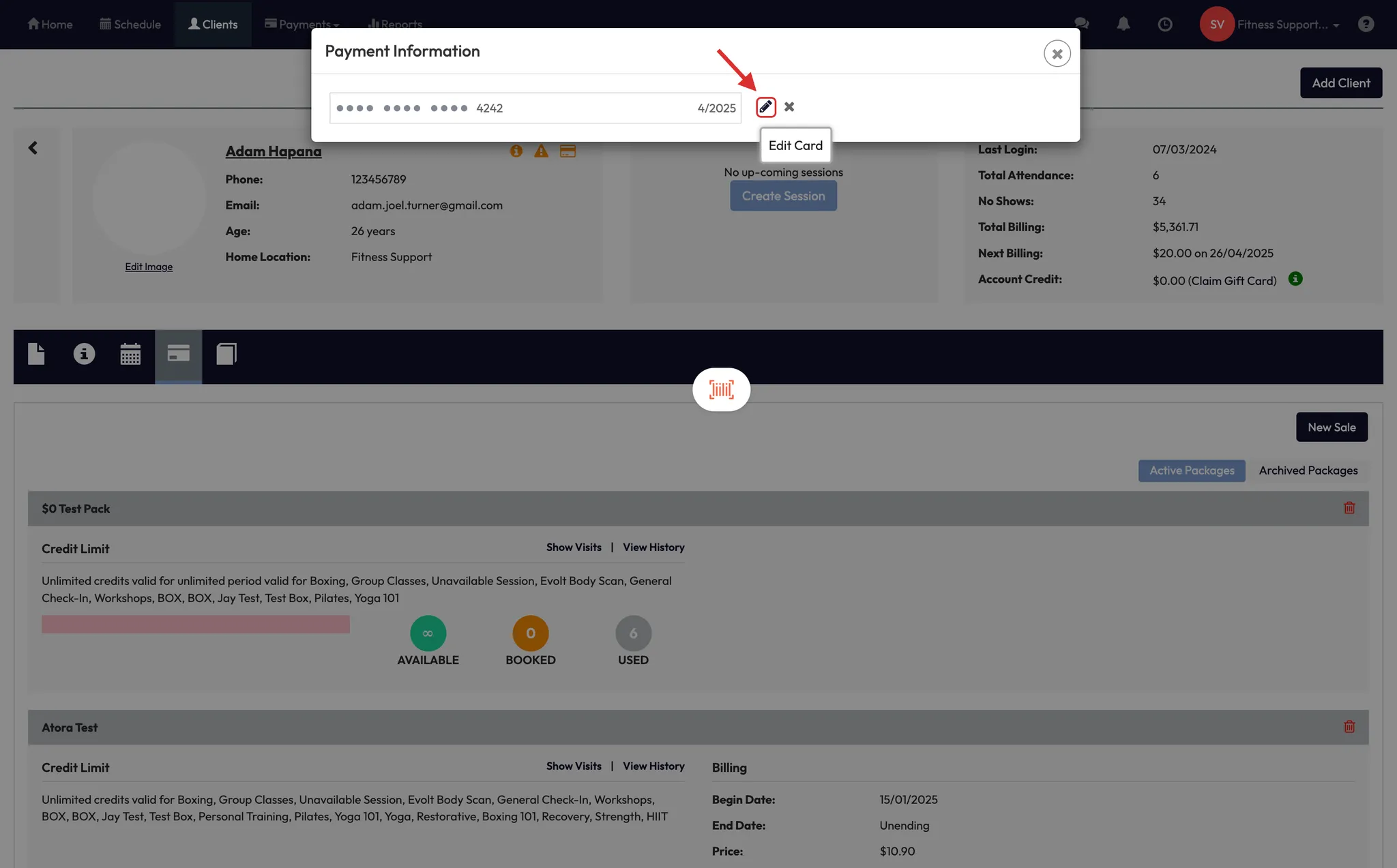This screenshot has width=1397, height=868.
Task: Delete the Atora Test package
Action: pos(1349,727)
